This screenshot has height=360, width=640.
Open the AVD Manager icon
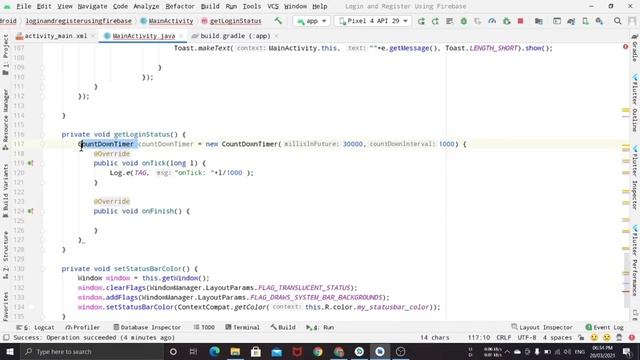[585, 21]
